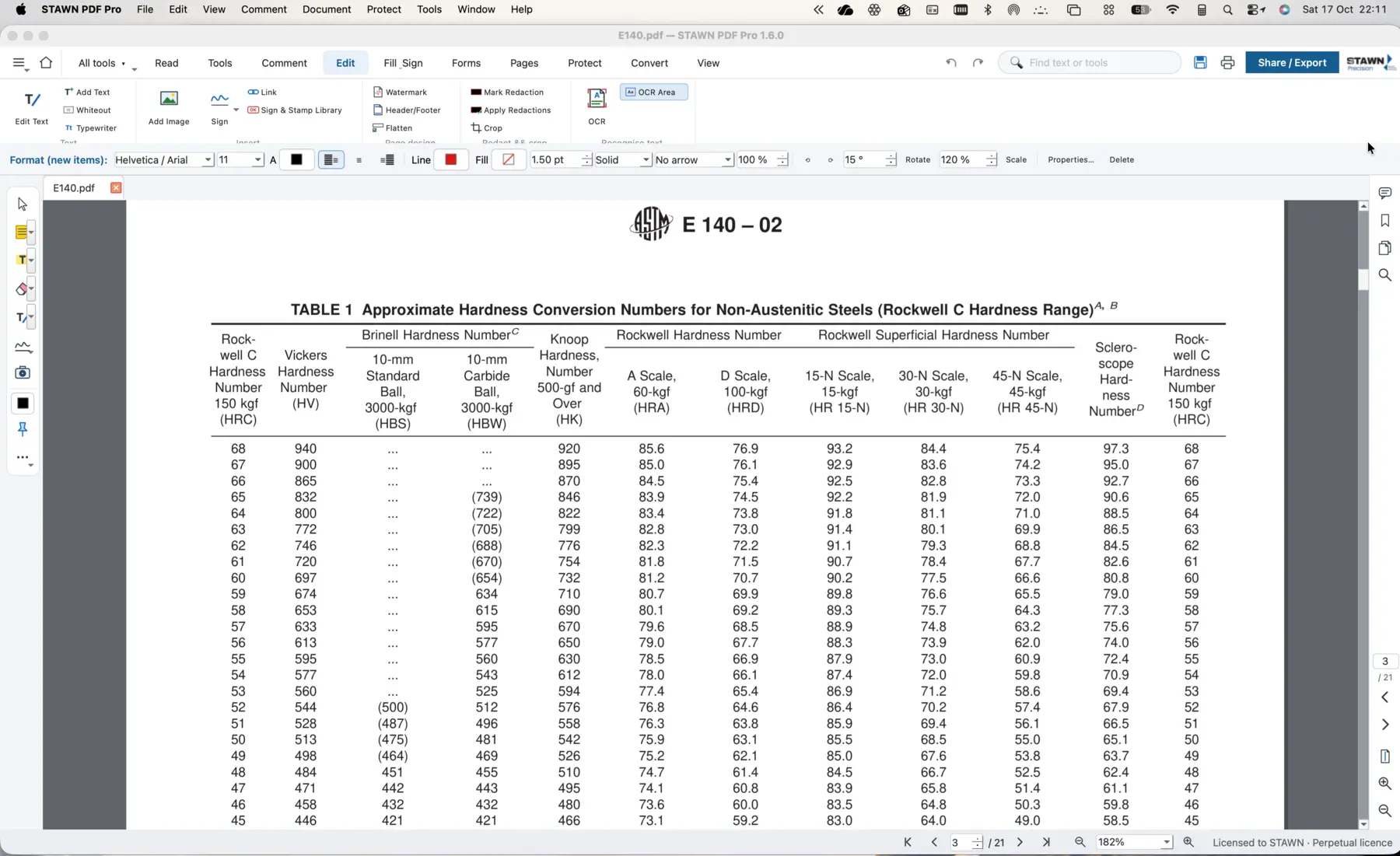Open the Helvetica / Arial font dropdown

point(164,160)
